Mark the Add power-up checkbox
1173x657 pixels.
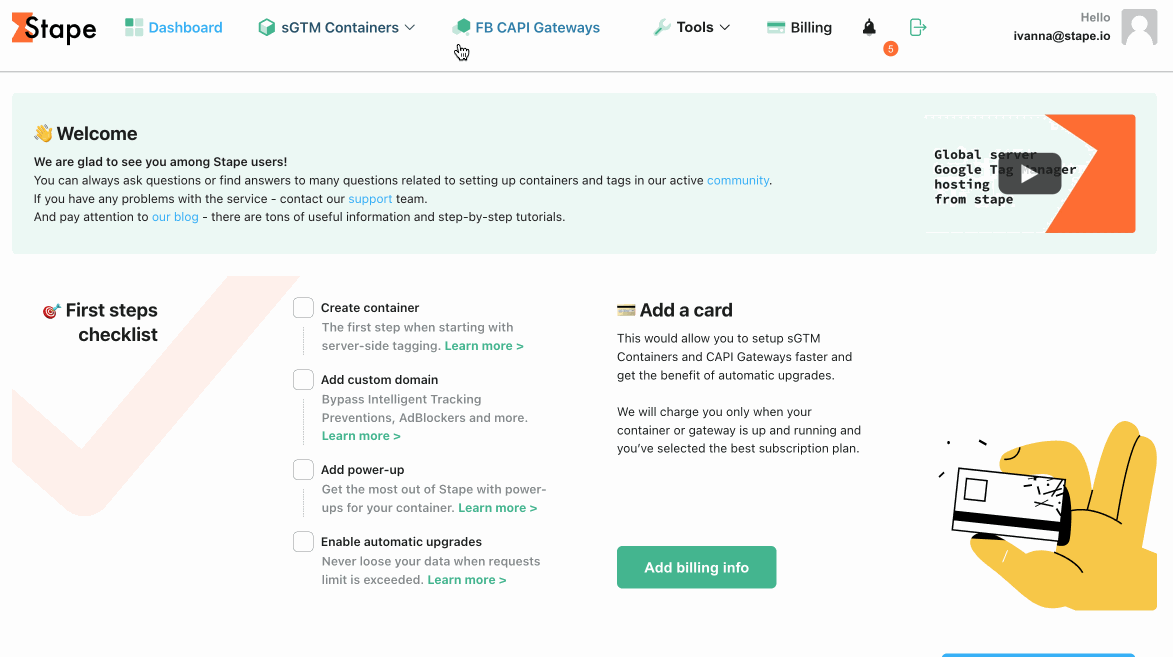[303, 469]
